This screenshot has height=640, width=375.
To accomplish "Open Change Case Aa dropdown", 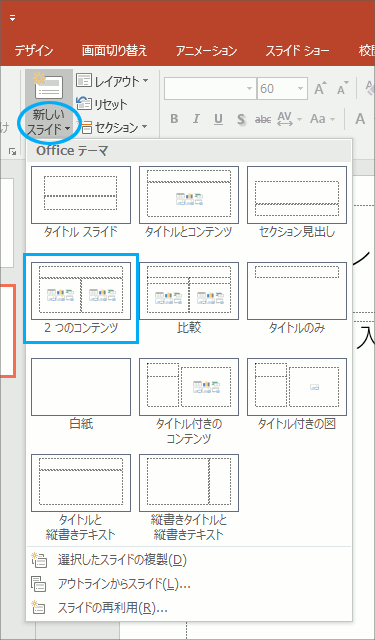I will (322, 119).
